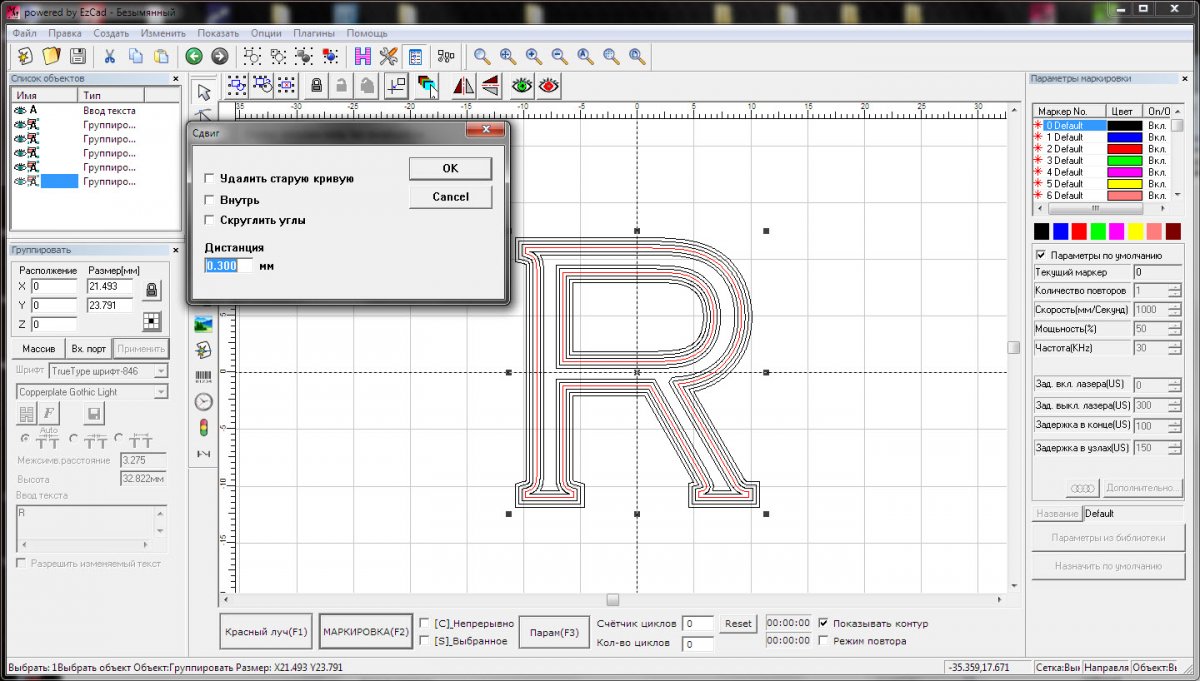Click the 'Дистанция' value input field
Image resolution: width=1200 pixels, height=681 pixels.
pyautogui.click(x=229, y=266)
